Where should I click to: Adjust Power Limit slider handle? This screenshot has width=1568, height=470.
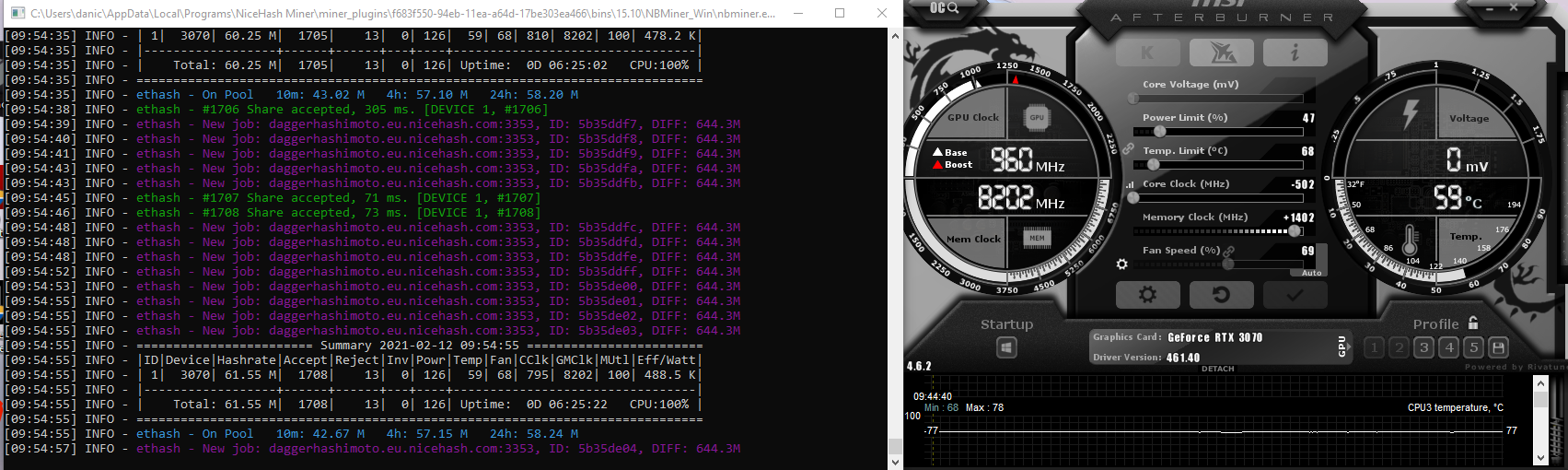pos(1159,132)
